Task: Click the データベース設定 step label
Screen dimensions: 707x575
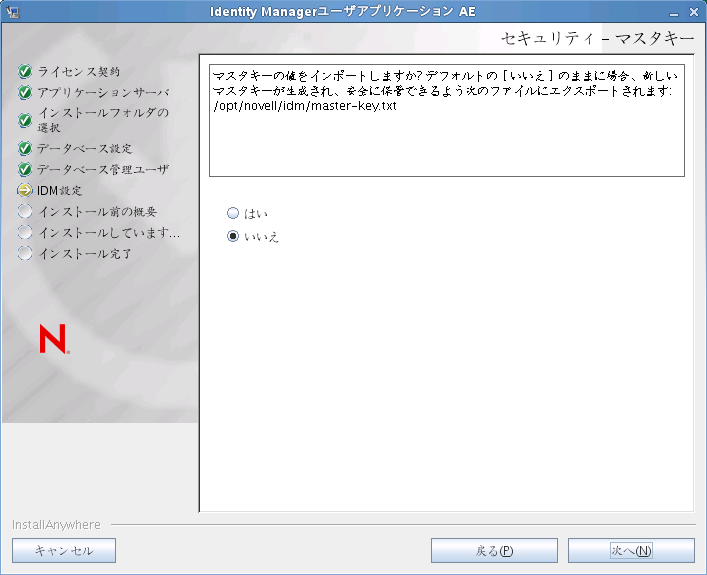Action: [84, 148]
